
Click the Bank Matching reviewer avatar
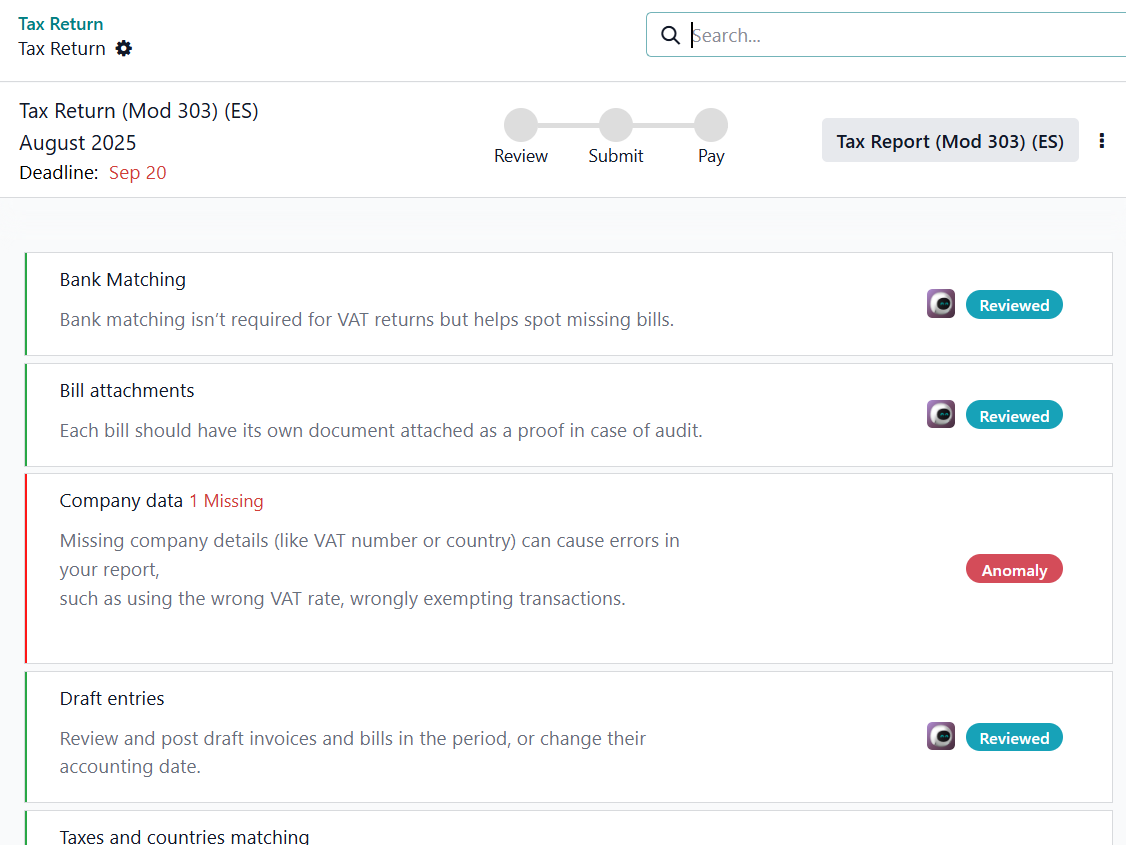point(940,304)
